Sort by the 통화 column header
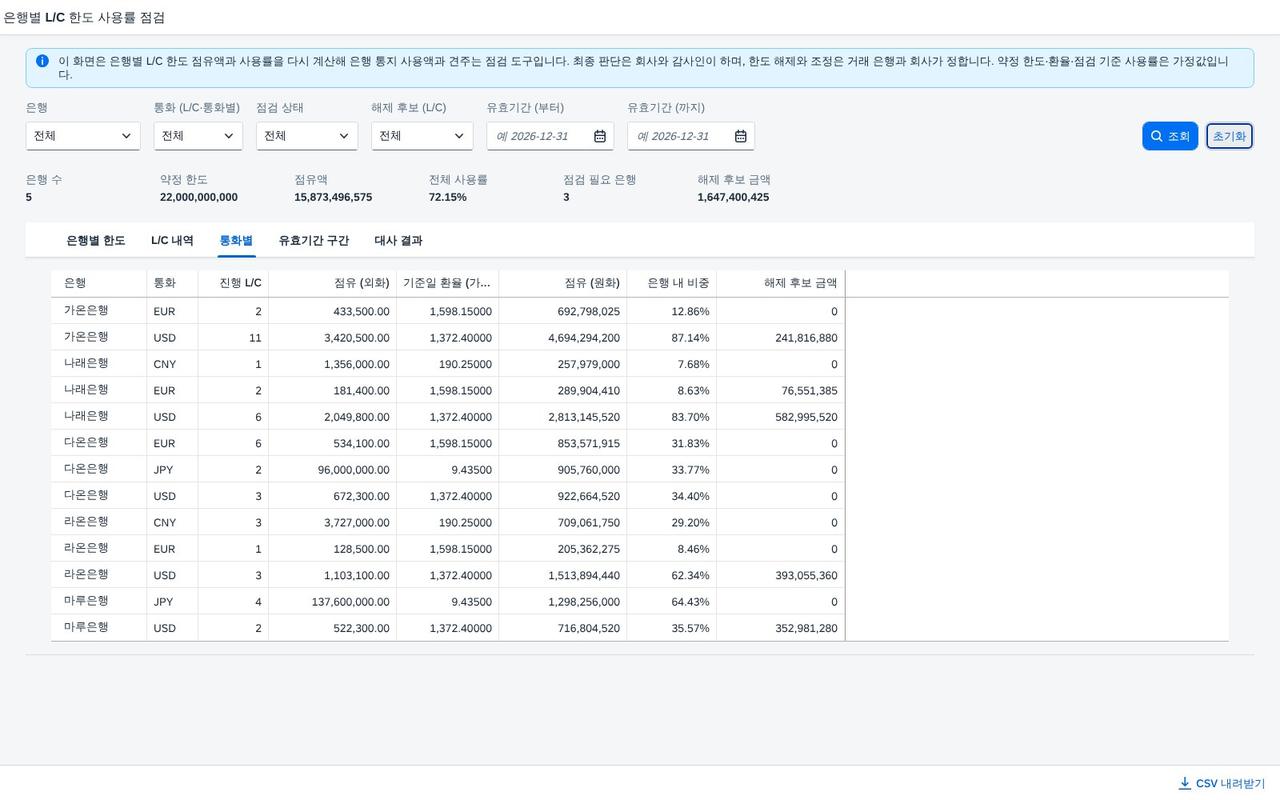Viewport: 1280px width, 800px height. [173, 284]
